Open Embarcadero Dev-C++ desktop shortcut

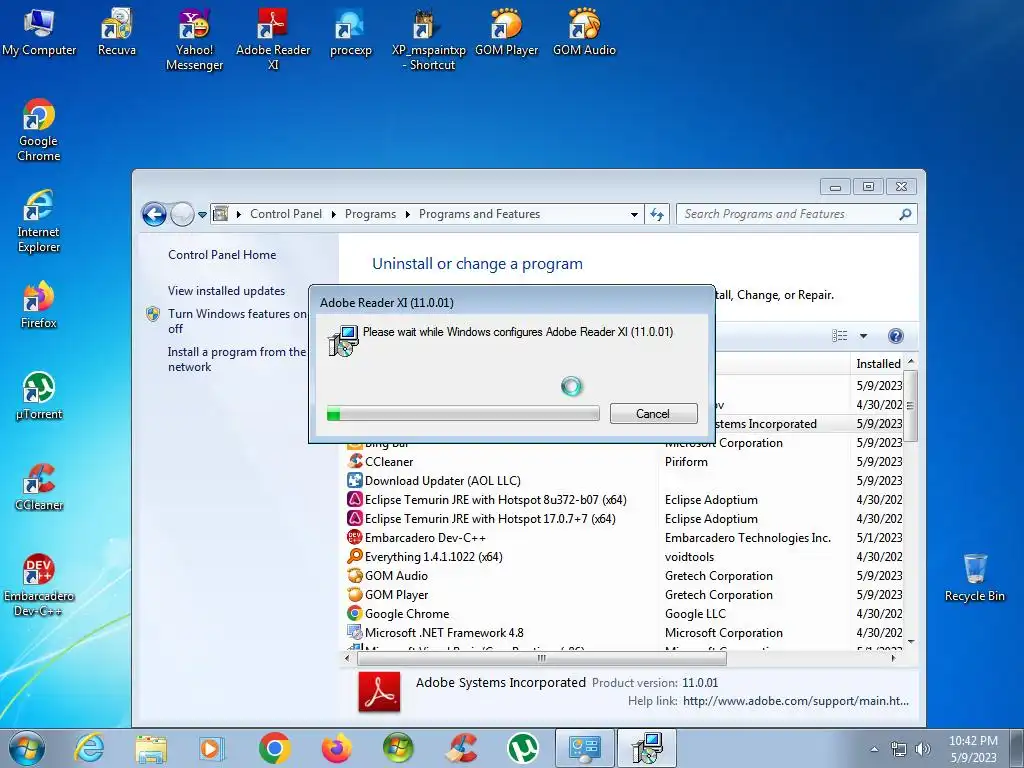pyautogui.click(x=39, y=585)
